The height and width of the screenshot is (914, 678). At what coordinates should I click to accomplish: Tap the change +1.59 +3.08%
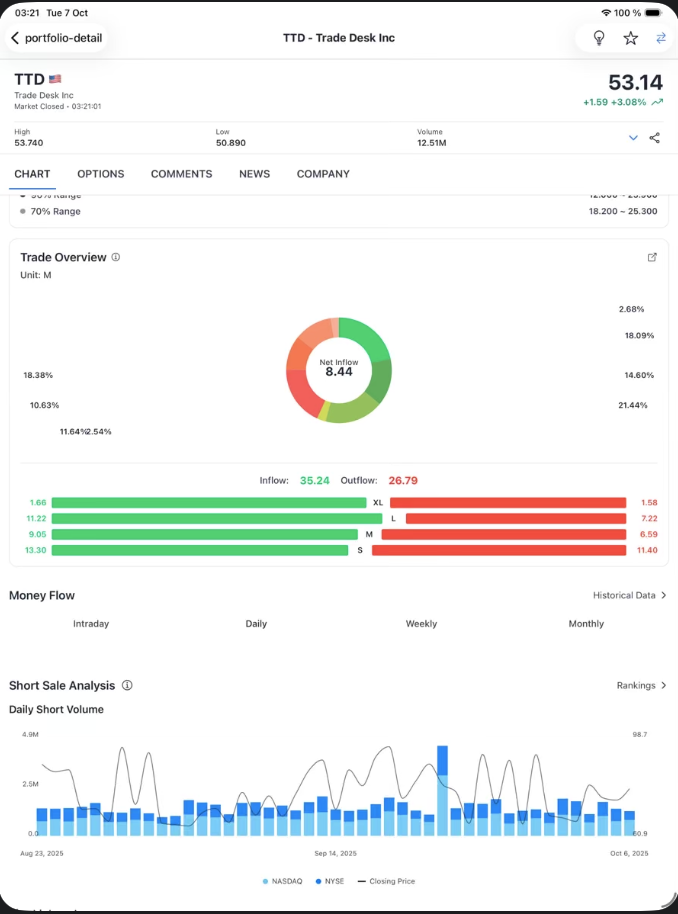pyautogui.click(x=614, y=102)
